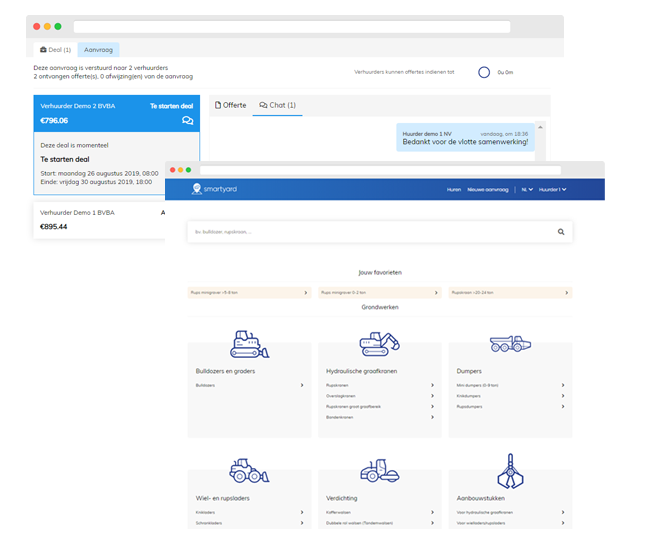This screenshot has width=650, height=550.
Task: Open the Knikdumpers subcategory row
Action: click(510, 396)
